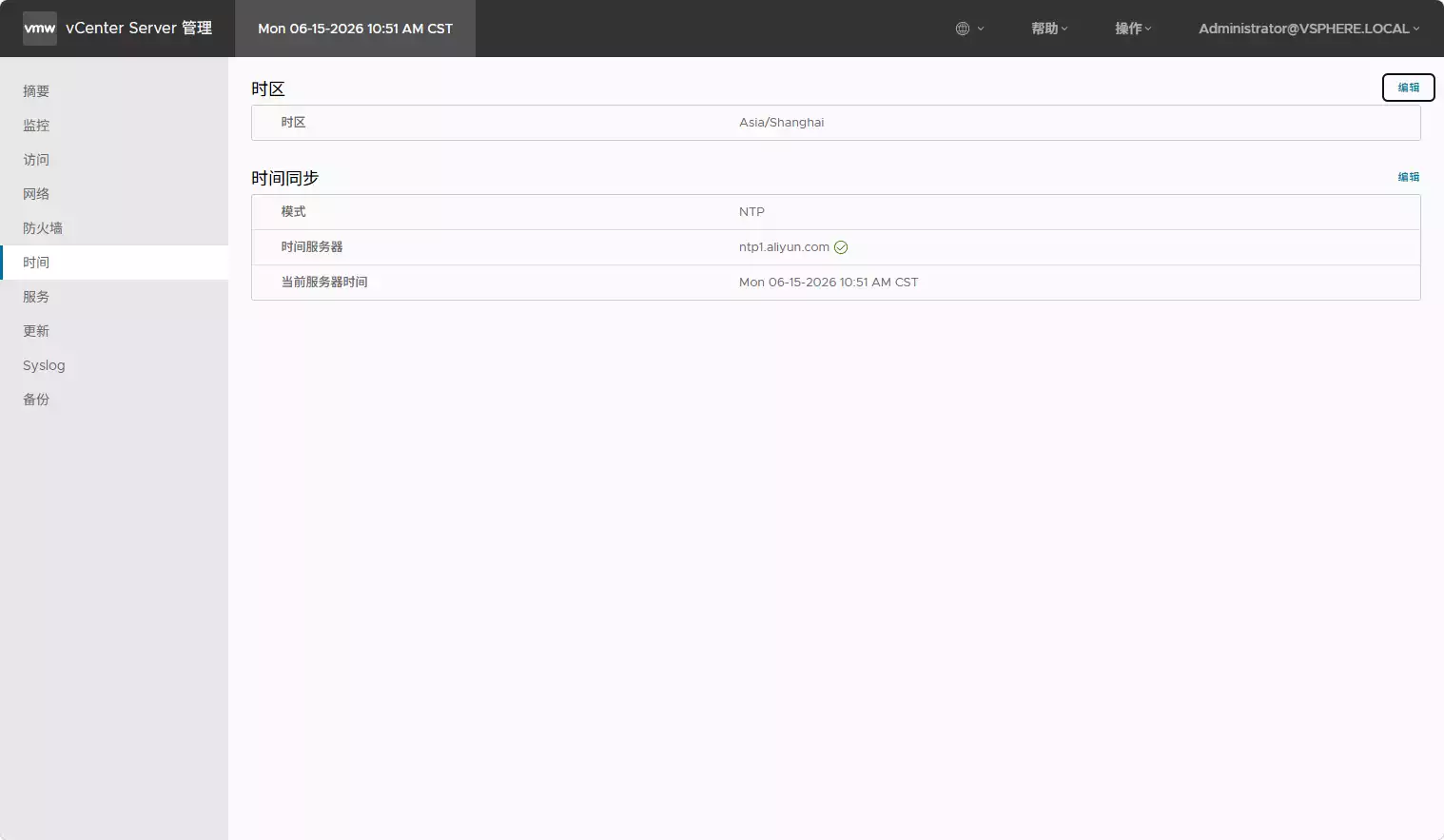Click the NTP mode value
1444x840 pixels.
click(751, 212)
